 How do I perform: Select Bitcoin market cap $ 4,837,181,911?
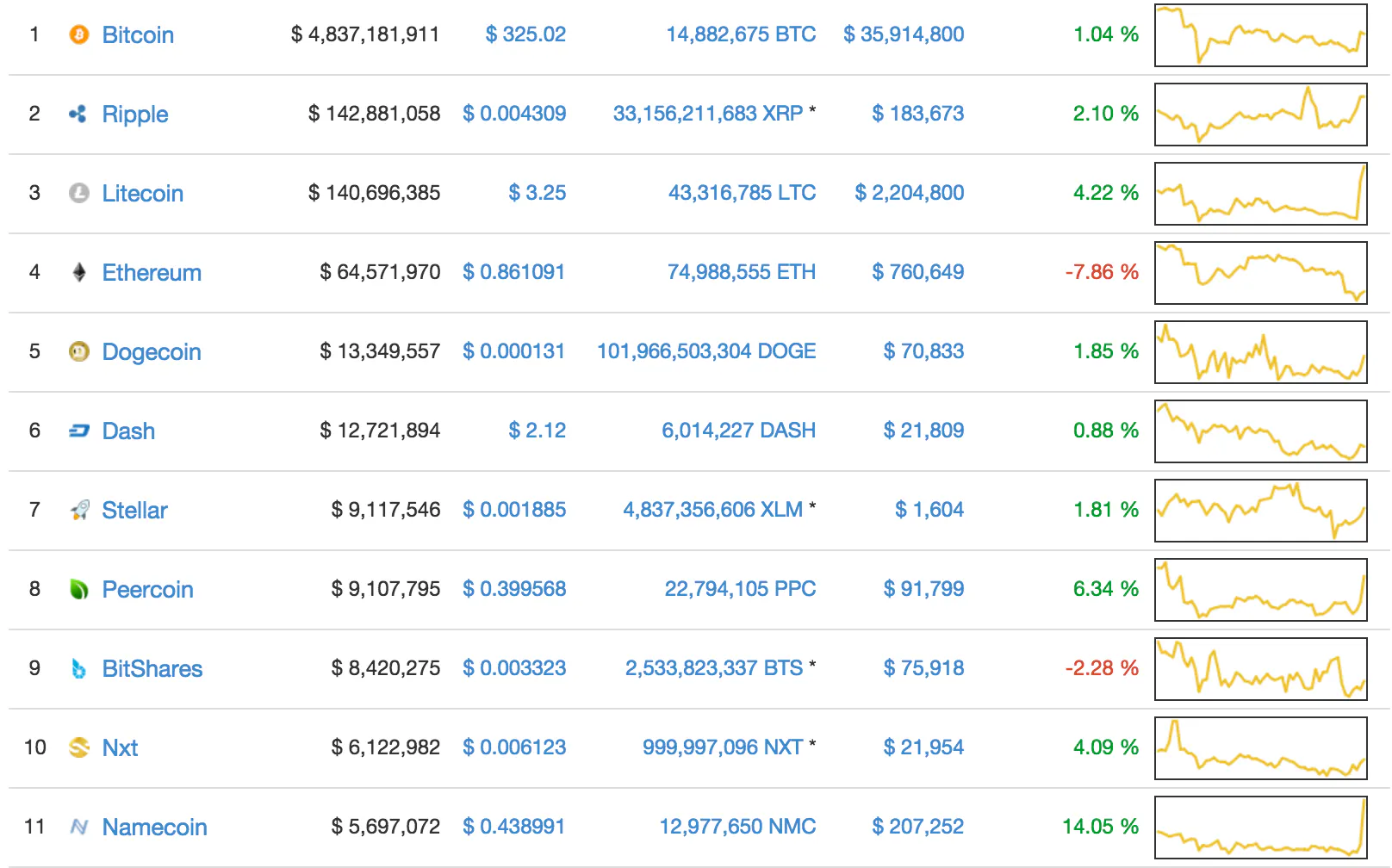[x=365, y=34]
